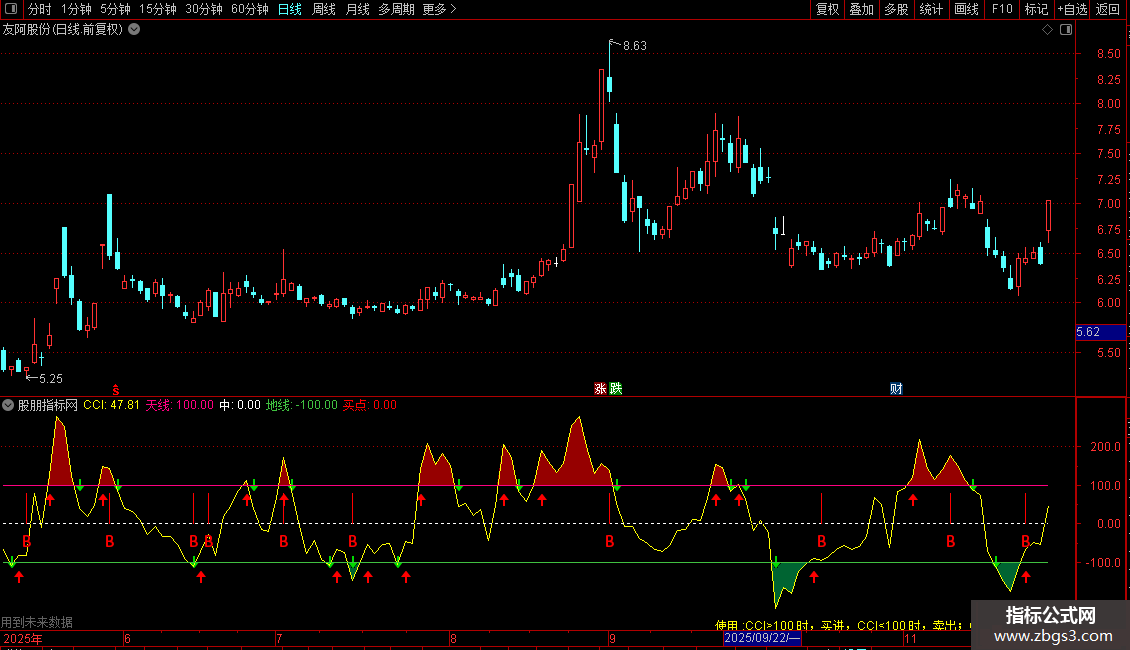Select the 1分钟 period tab
The image size is (1130, 650).
tap(76, 9)
